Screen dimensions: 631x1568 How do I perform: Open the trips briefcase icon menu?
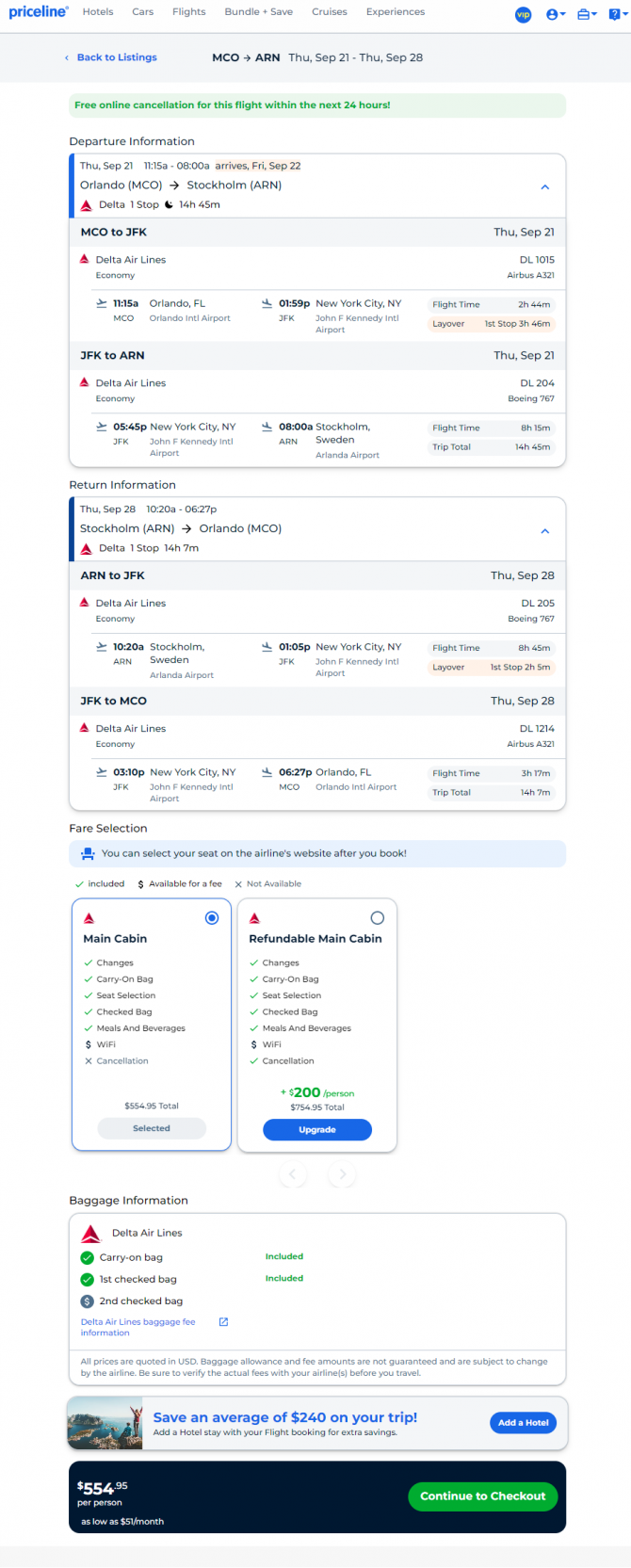tap(587, 14)
